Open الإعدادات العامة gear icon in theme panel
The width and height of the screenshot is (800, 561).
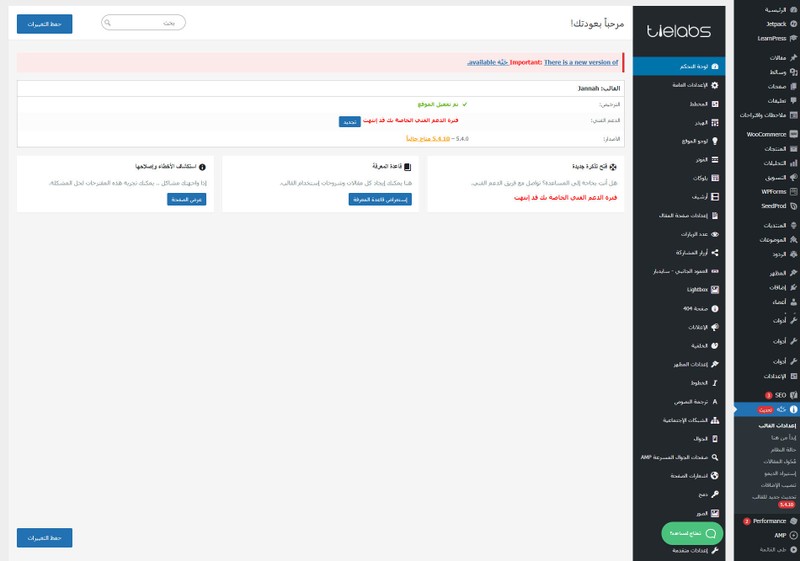715,85
